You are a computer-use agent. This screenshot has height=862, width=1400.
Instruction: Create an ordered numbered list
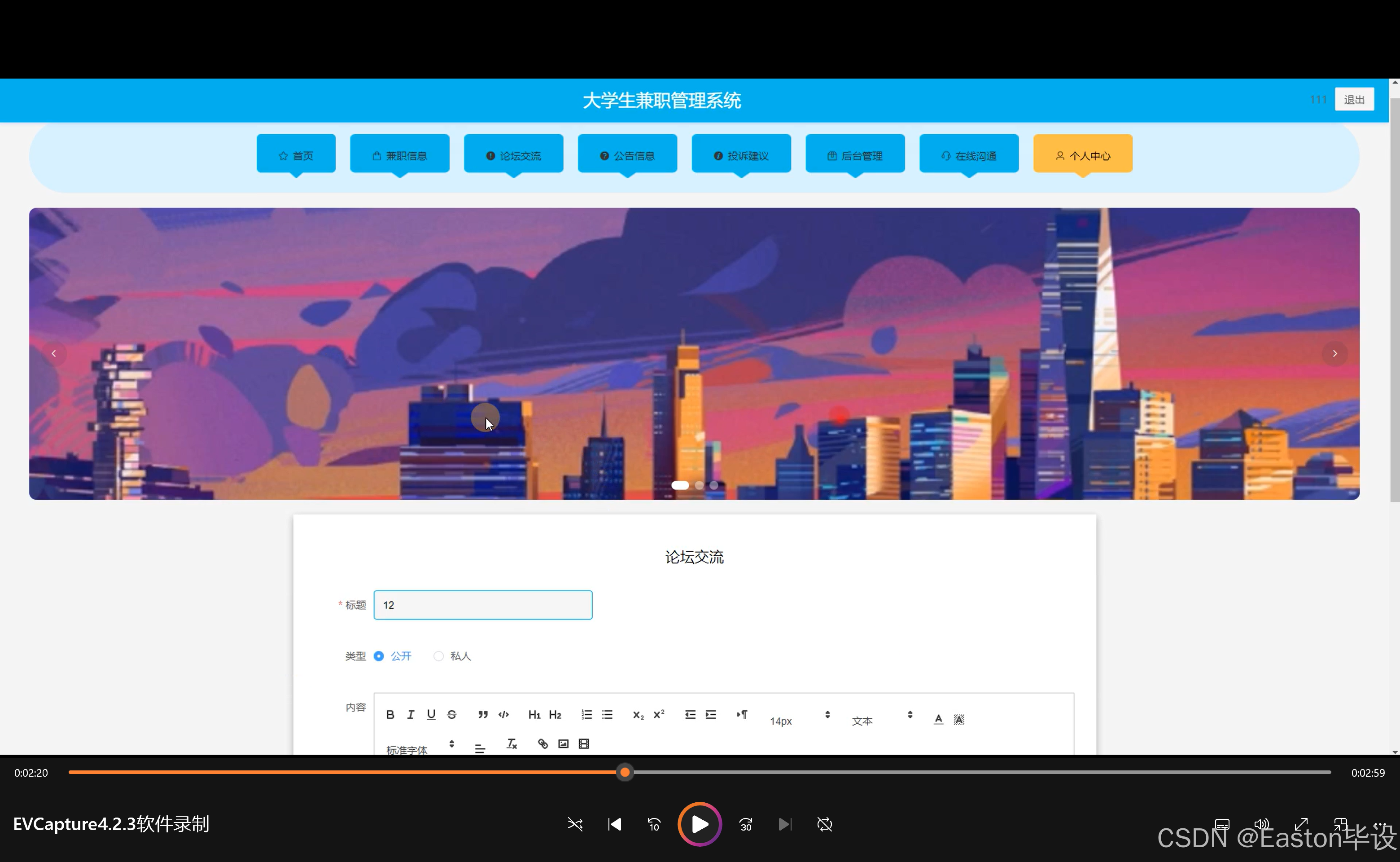(586, 714)
